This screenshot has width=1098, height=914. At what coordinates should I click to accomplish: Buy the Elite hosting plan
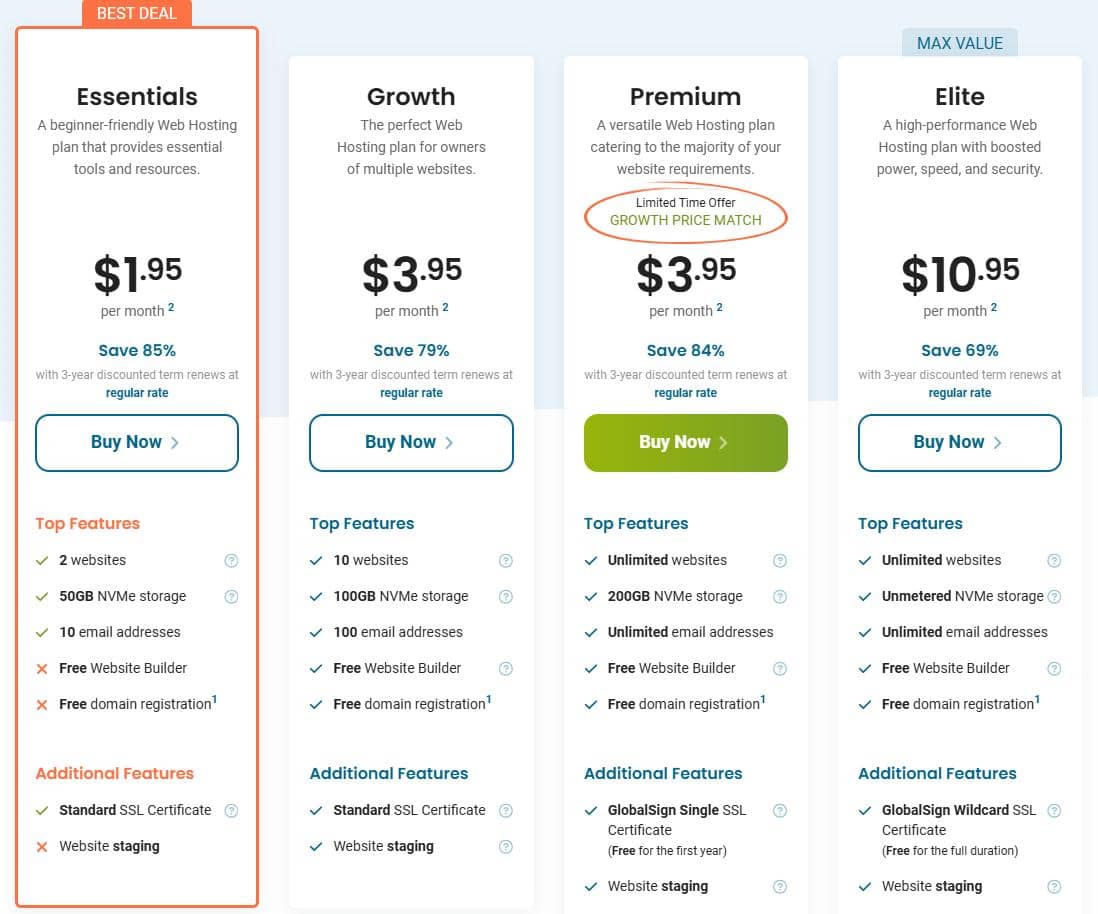[959, 442]
